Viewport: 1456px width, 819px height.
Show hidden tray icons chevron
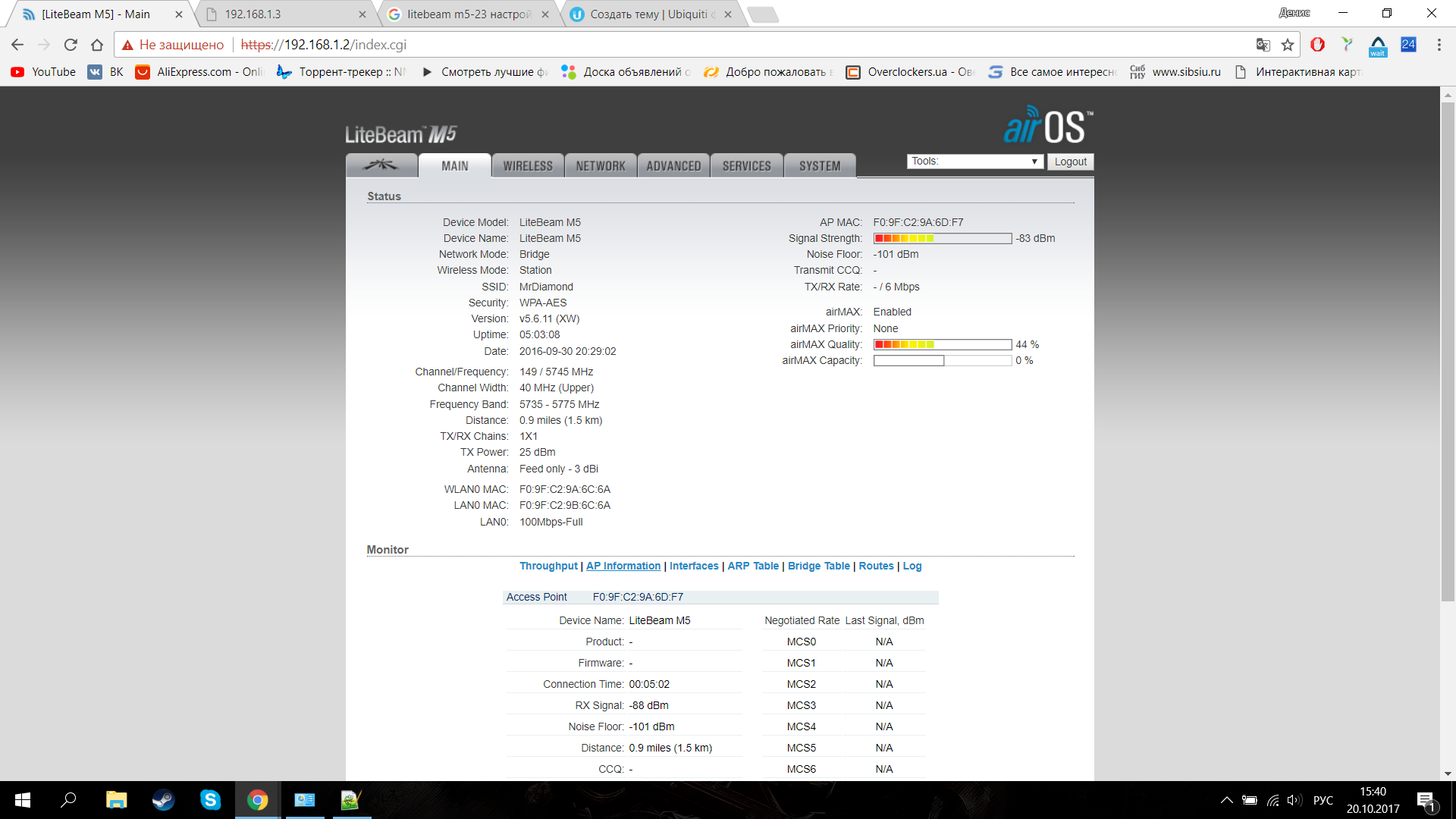coord(1226,800)
